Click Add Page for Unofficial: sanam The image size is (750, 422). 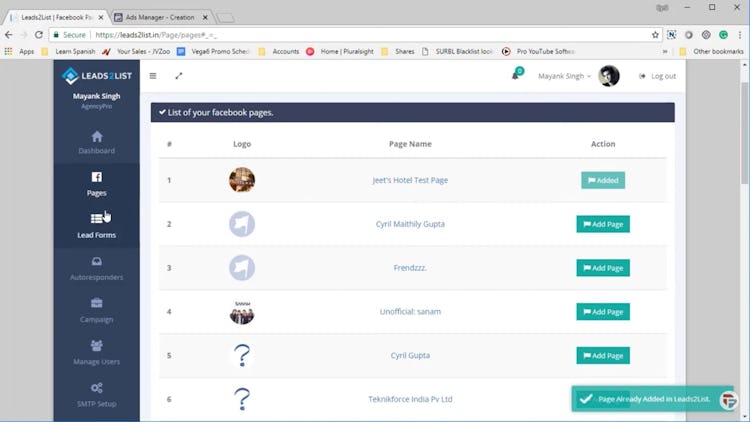[x=603, y=312]
